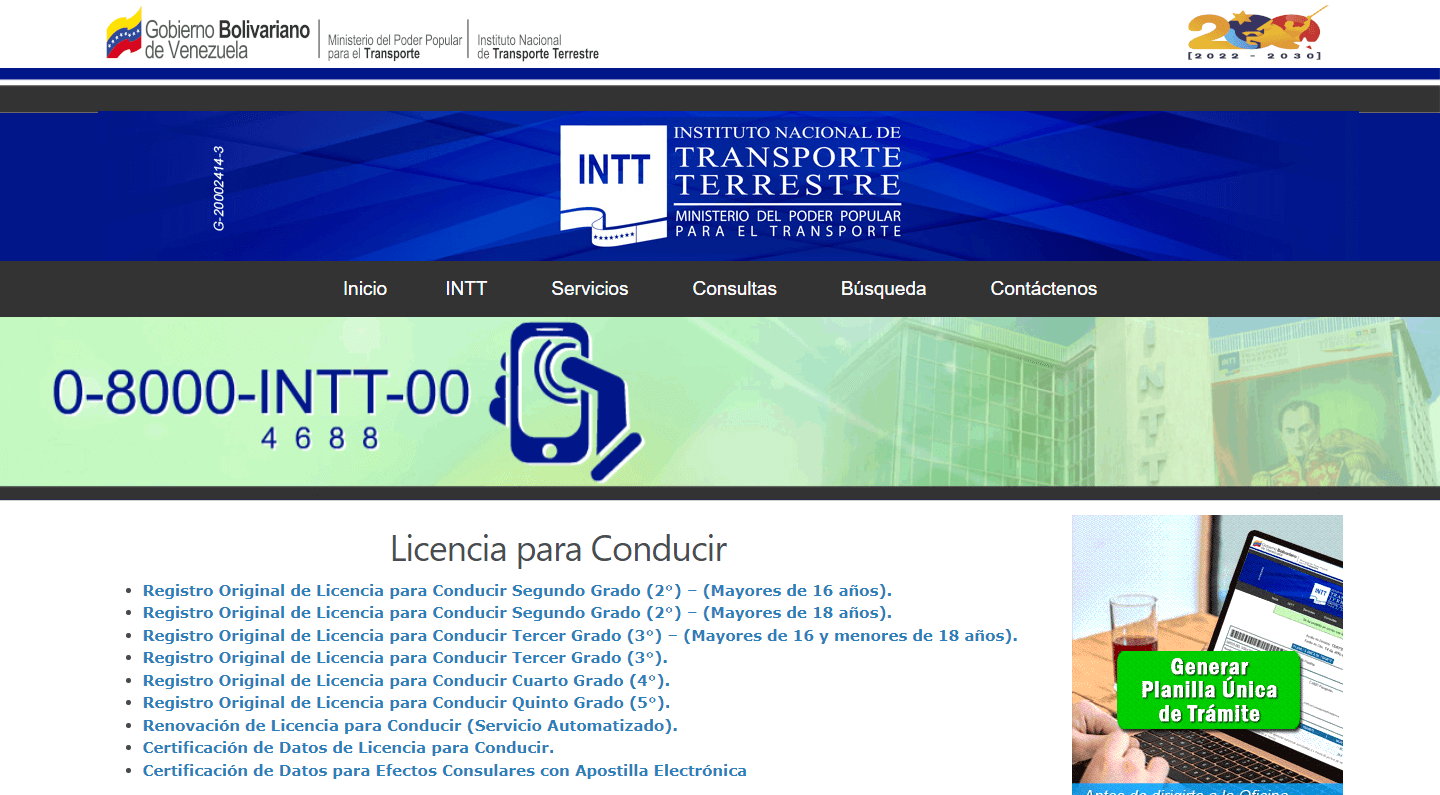Open the Consultas menu item

[x=734, y=289]
